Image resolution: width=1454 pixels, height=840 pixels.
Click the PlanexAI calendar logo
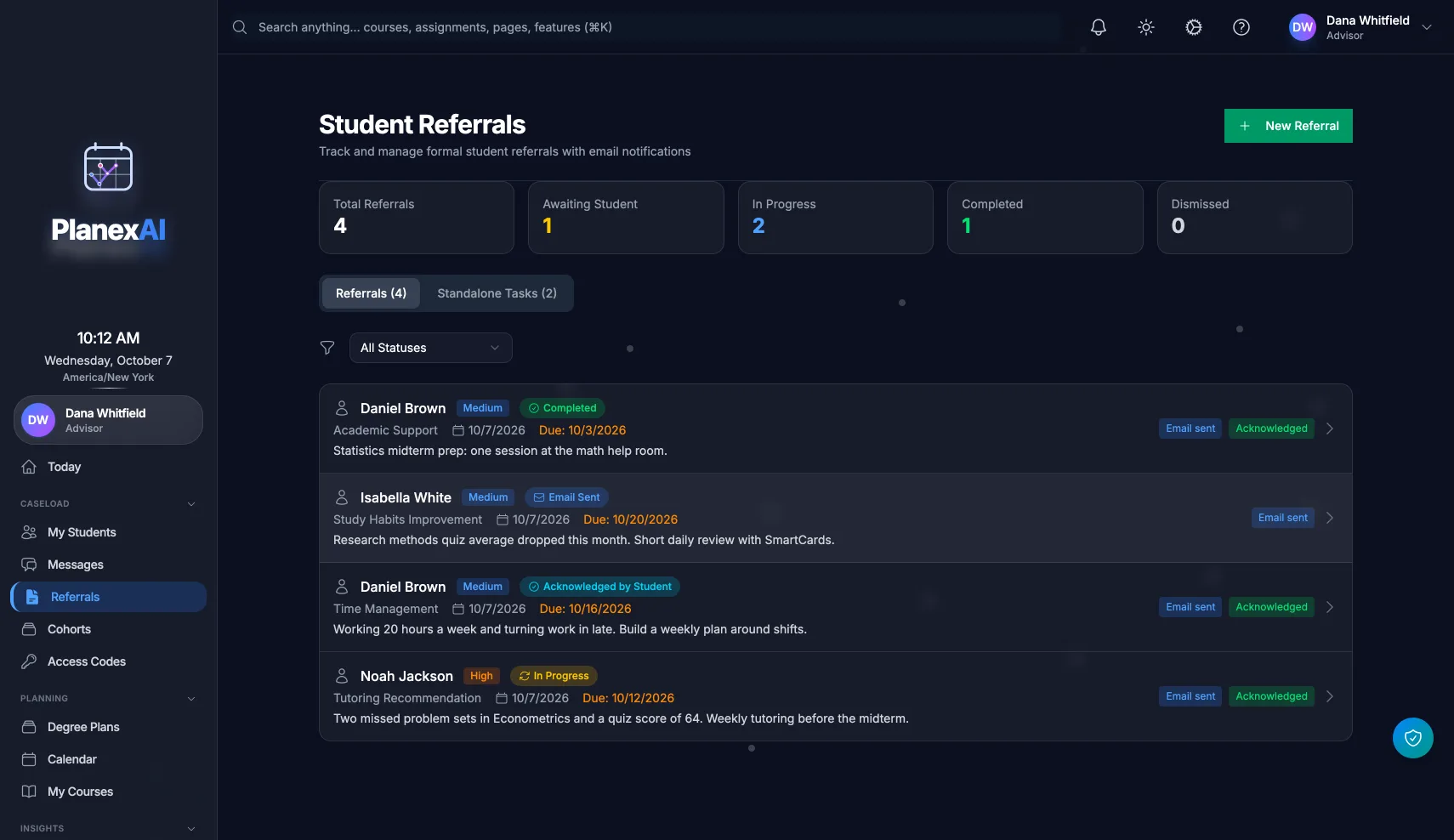(108, 167)
